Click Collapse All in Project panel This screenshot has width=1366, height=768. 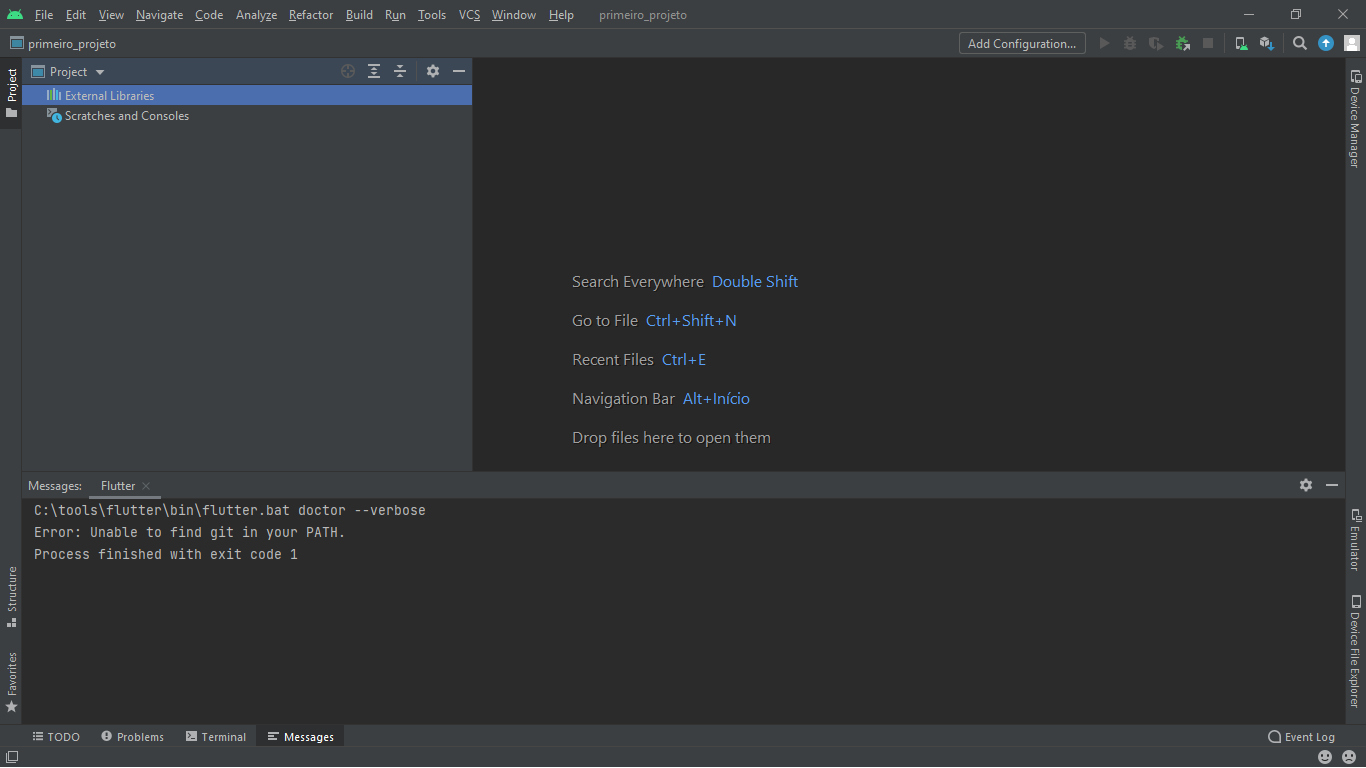[x=400, y=71]
